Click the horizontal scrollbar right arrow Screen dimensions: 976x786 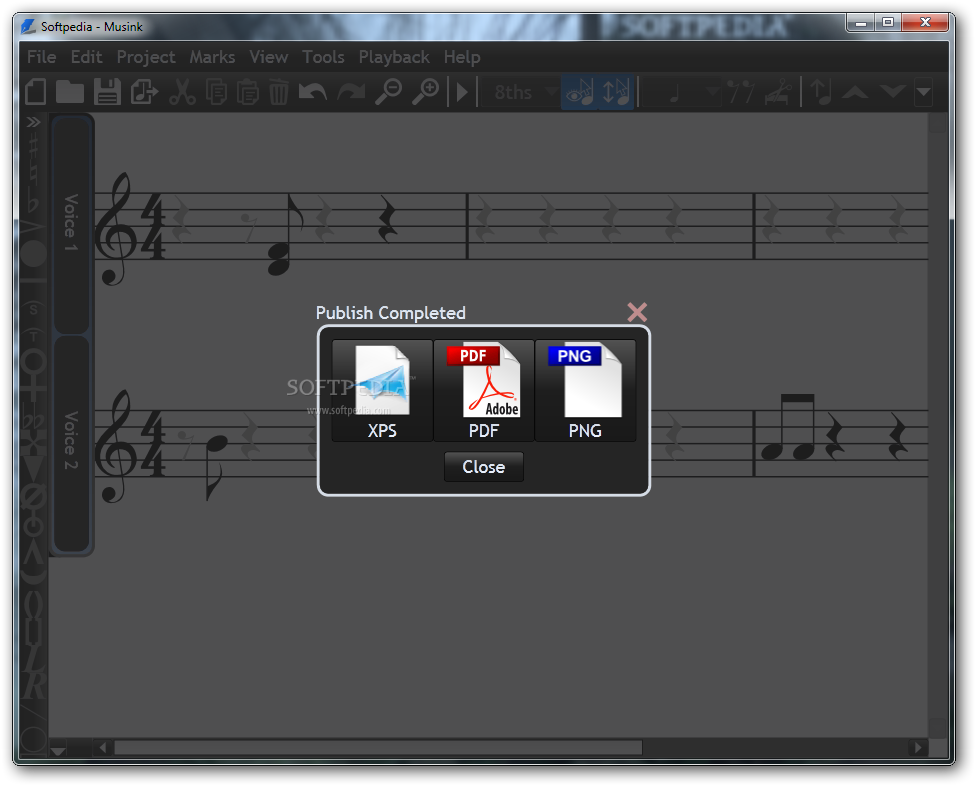coord(917,747)
